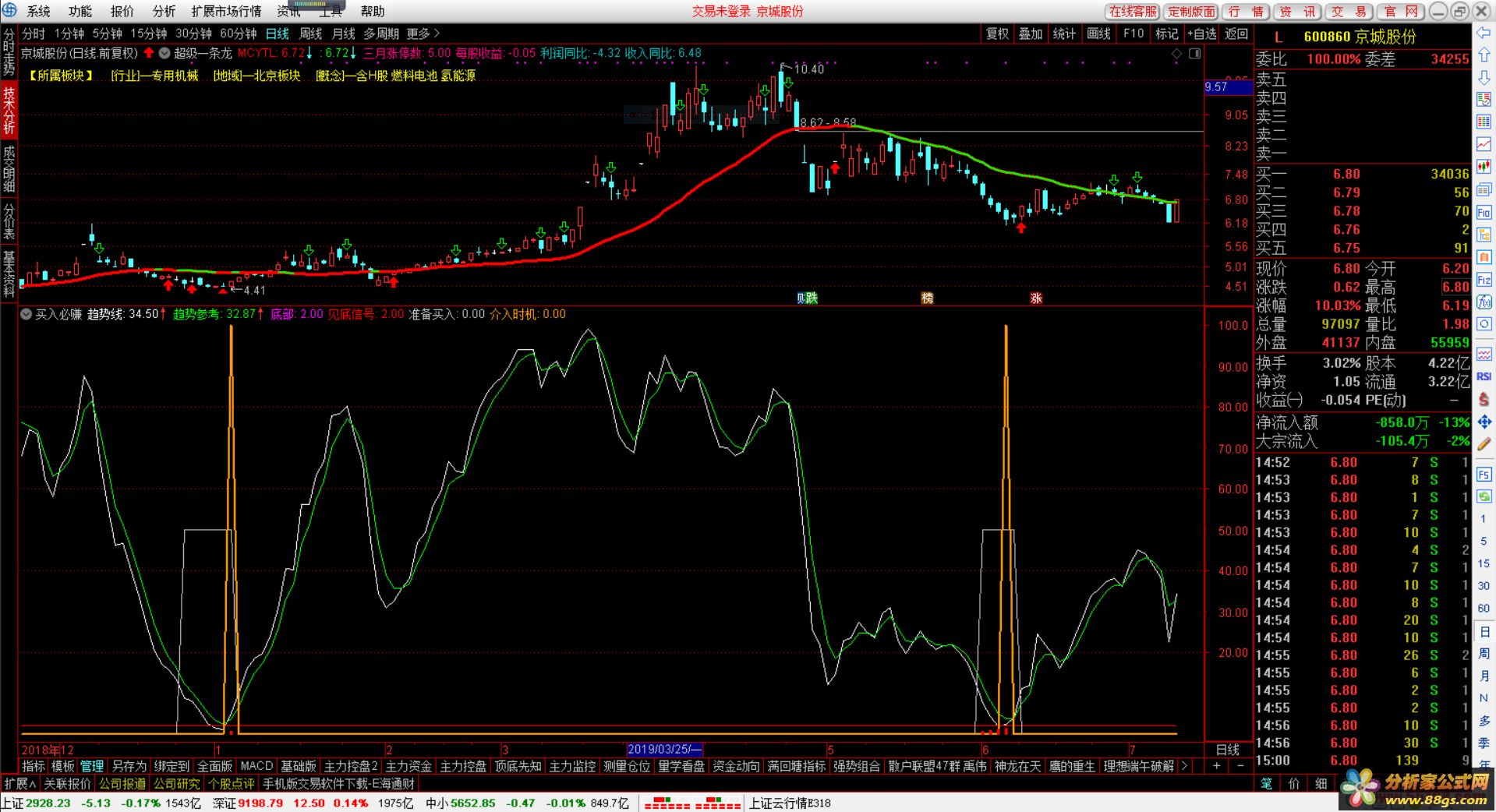This screenshot has width=1496, height=812.
Task: Click the F12 sidebar icon
Action: (1484, 280)
